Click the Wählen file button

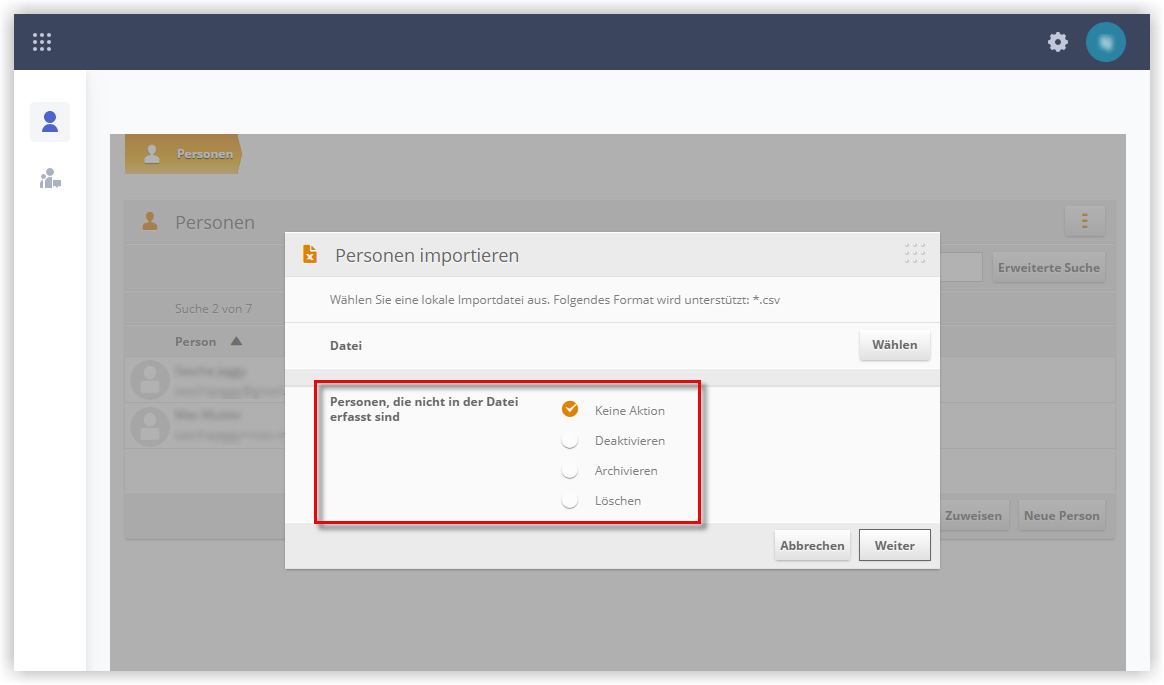pos(895,345)
